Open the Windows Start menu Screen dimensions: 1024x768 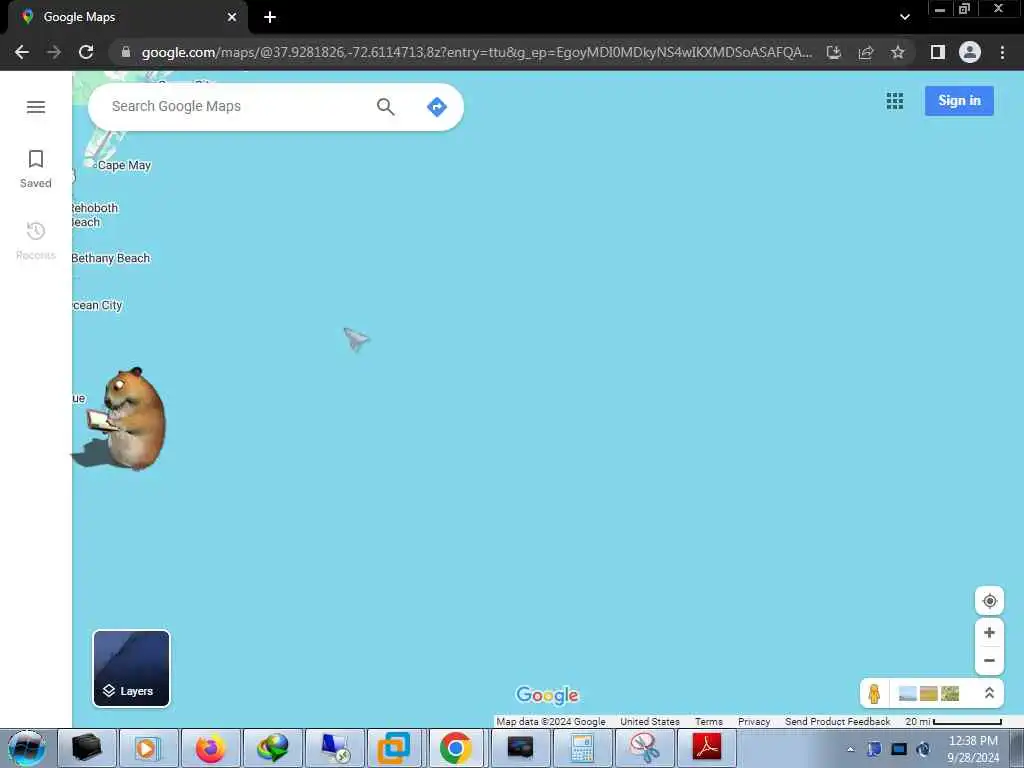26,748
